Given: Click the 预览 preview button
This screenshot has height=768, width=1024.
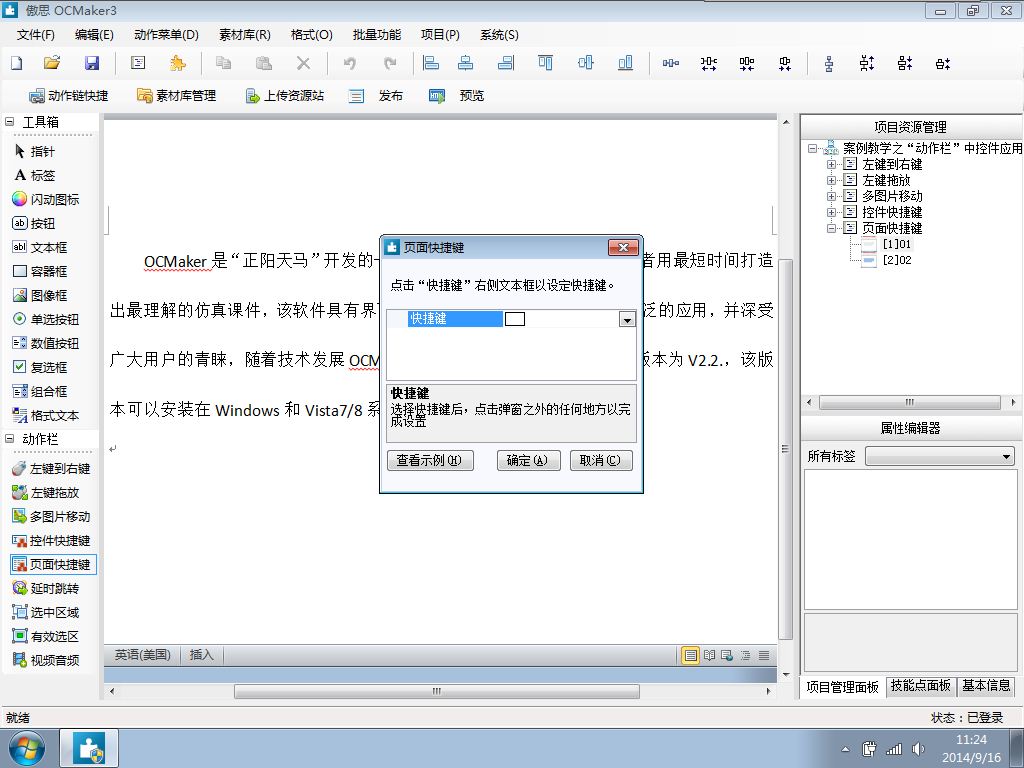Looking at the screenshot, I should click(x=457, y=96).
